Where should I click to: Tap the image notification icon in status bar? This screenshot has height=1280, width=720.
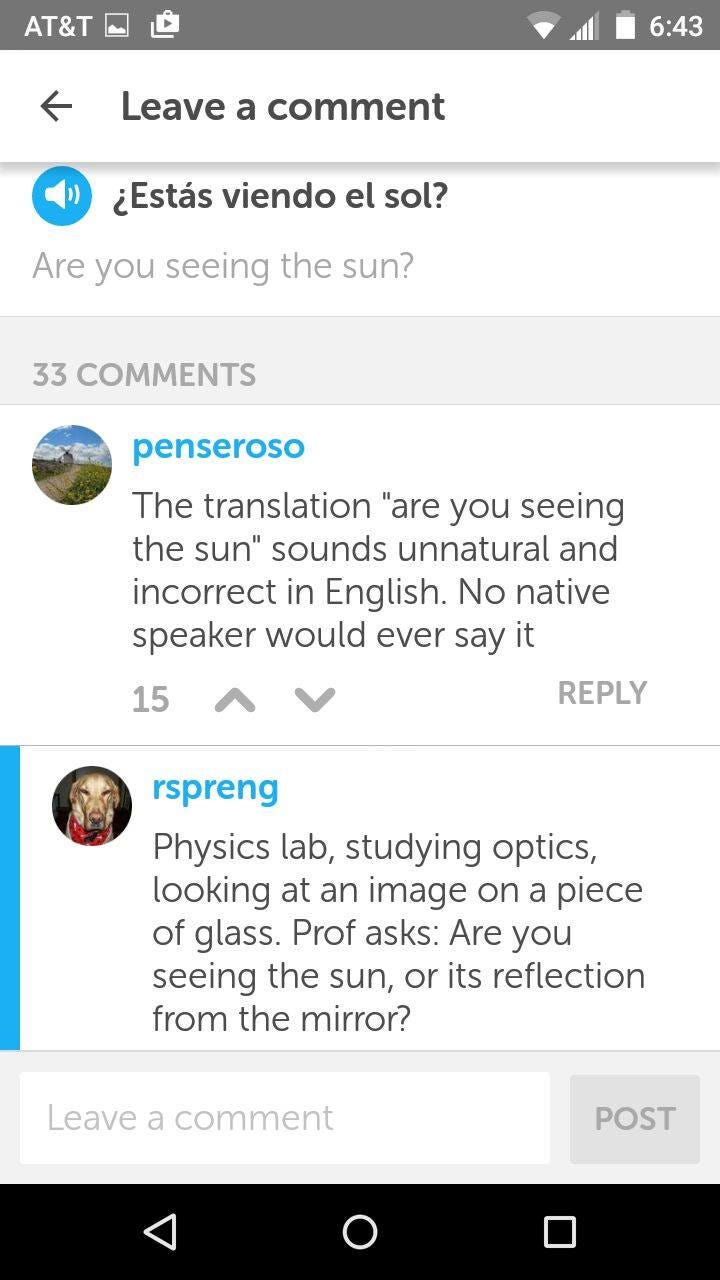tap(117, 26)
